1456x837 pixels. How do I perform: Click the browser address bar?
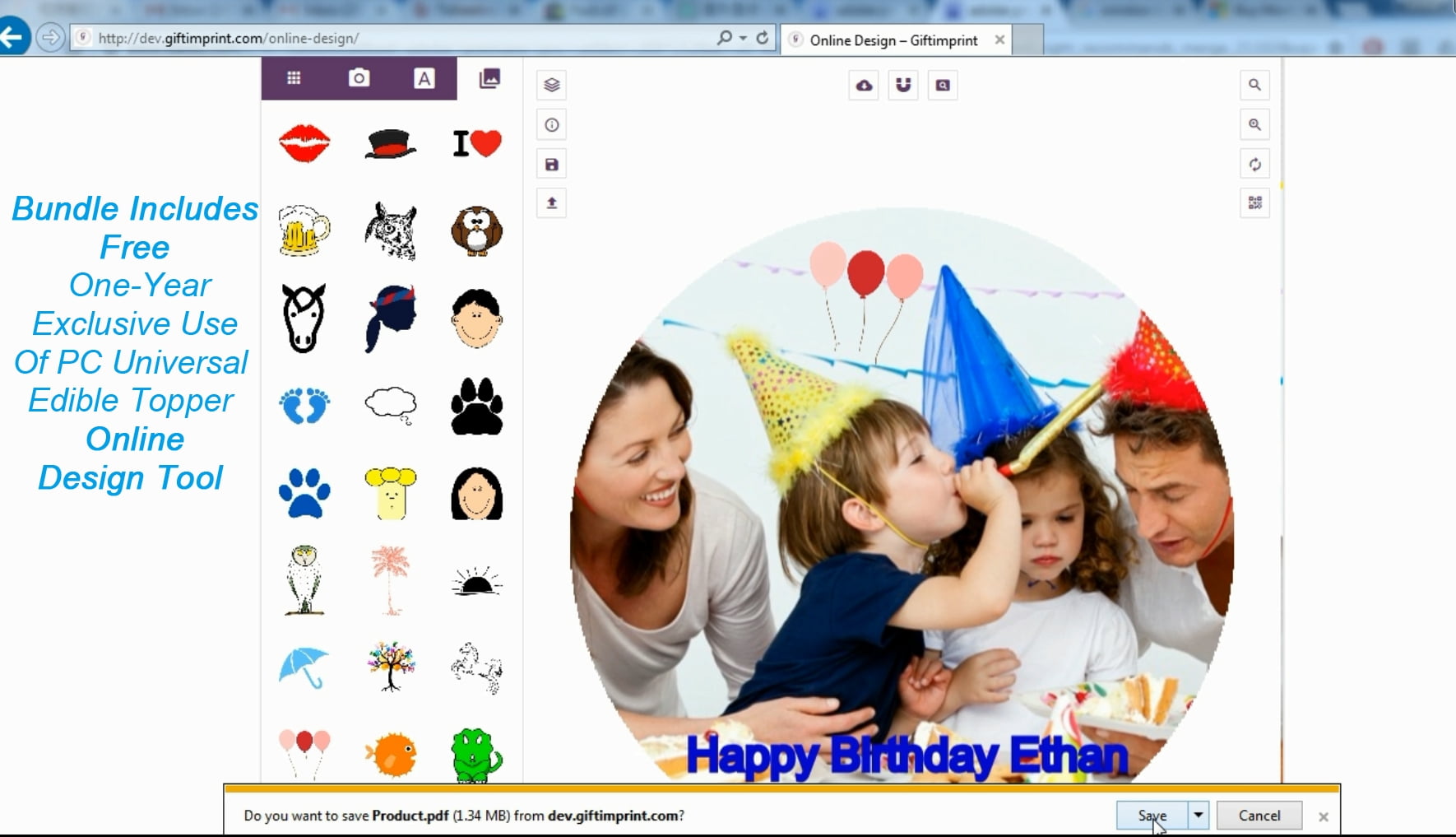395,38
